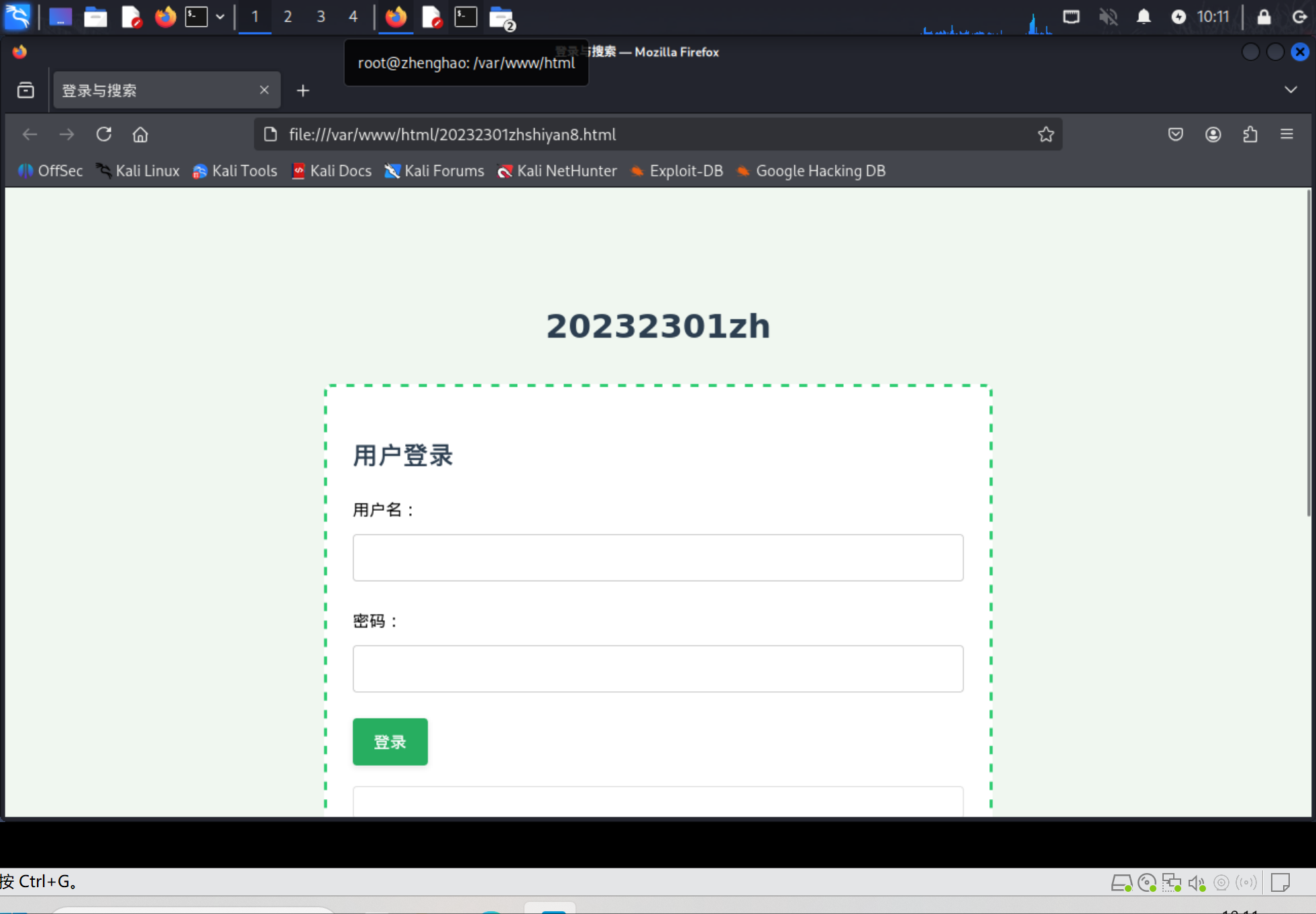
Task: Click the green 登录 button
Action: (x=390, y=742)
